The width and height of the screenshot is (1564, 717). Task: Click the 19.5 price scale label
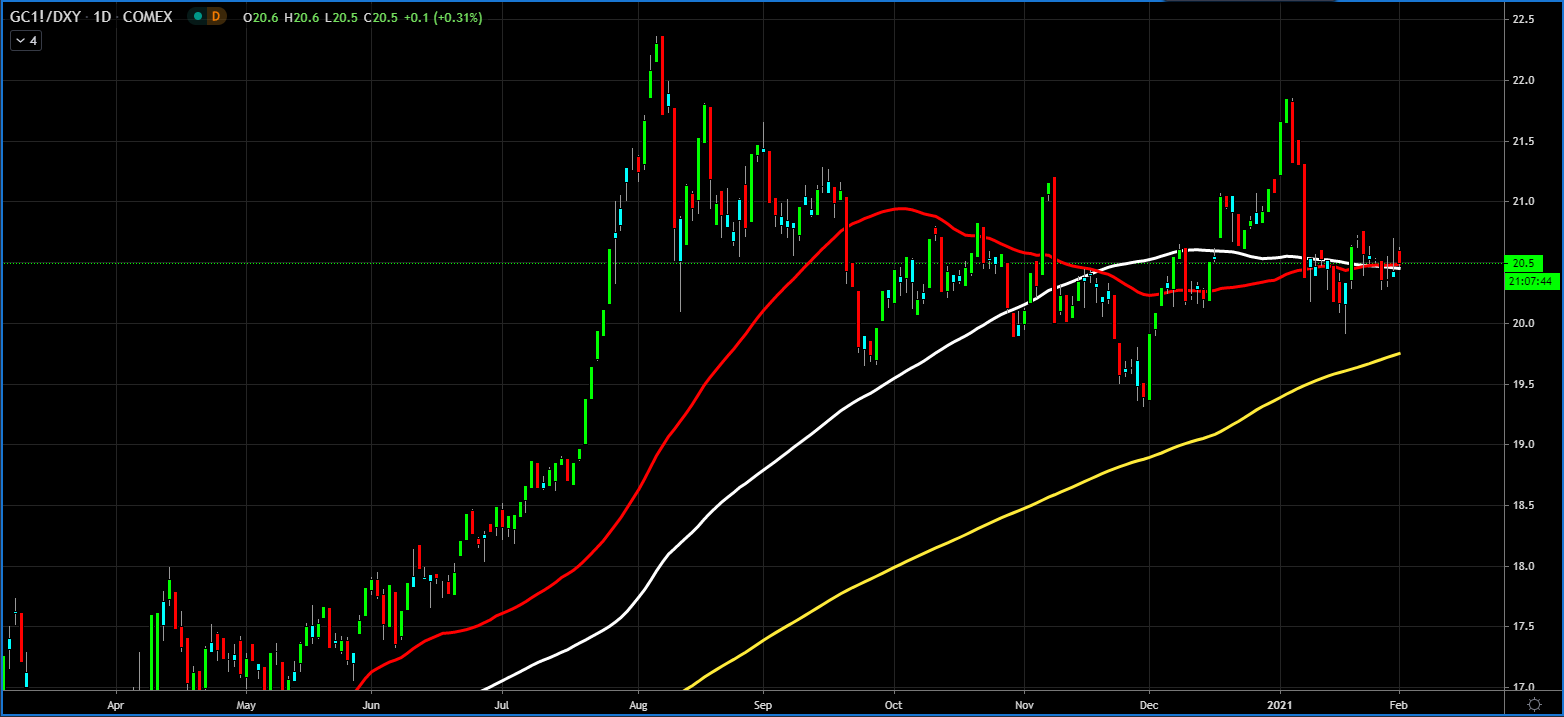coord(1523,384)
